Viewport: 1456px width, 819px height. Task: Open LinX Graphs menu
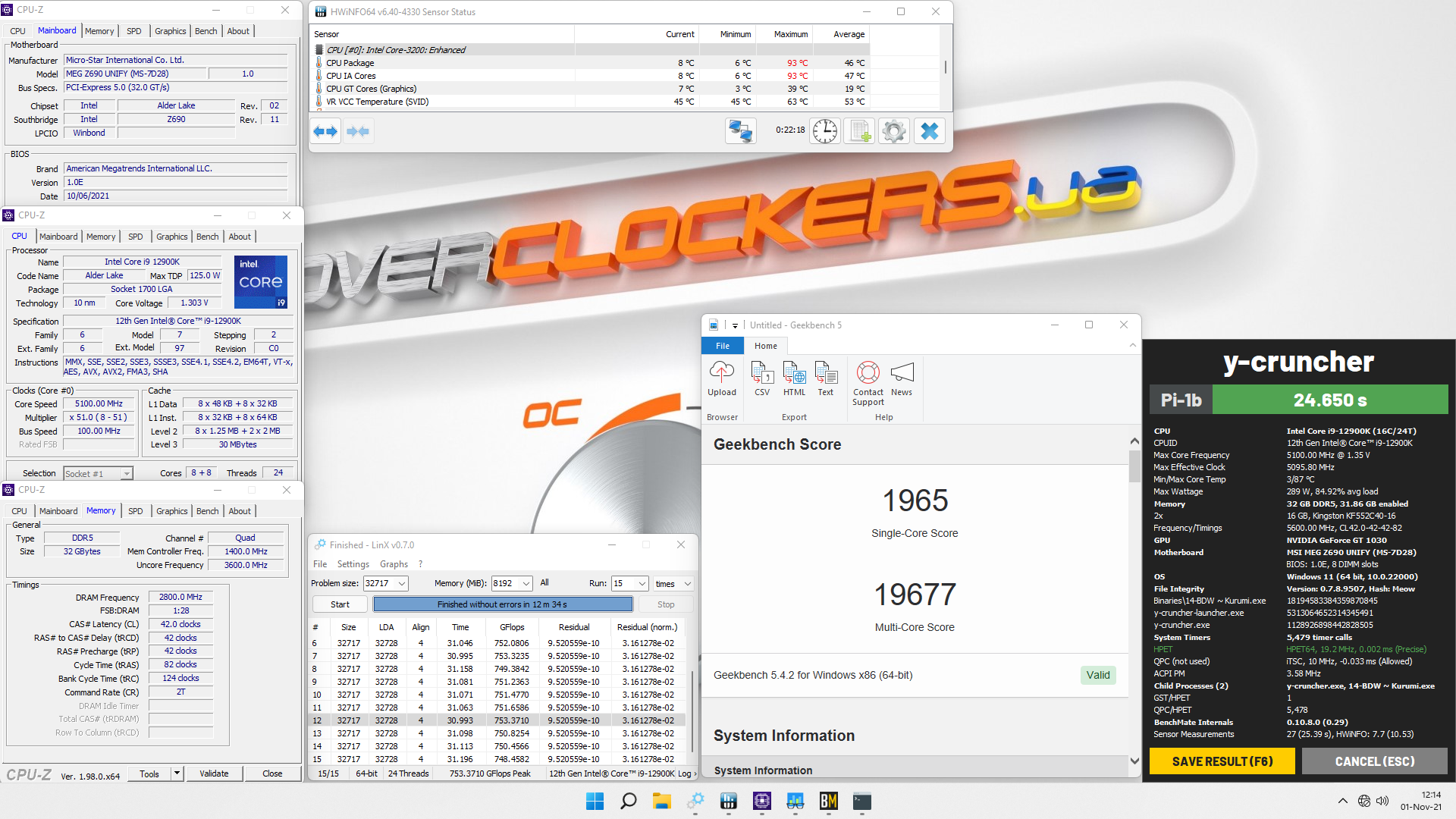pyautogui.click(x=394, y=564)
